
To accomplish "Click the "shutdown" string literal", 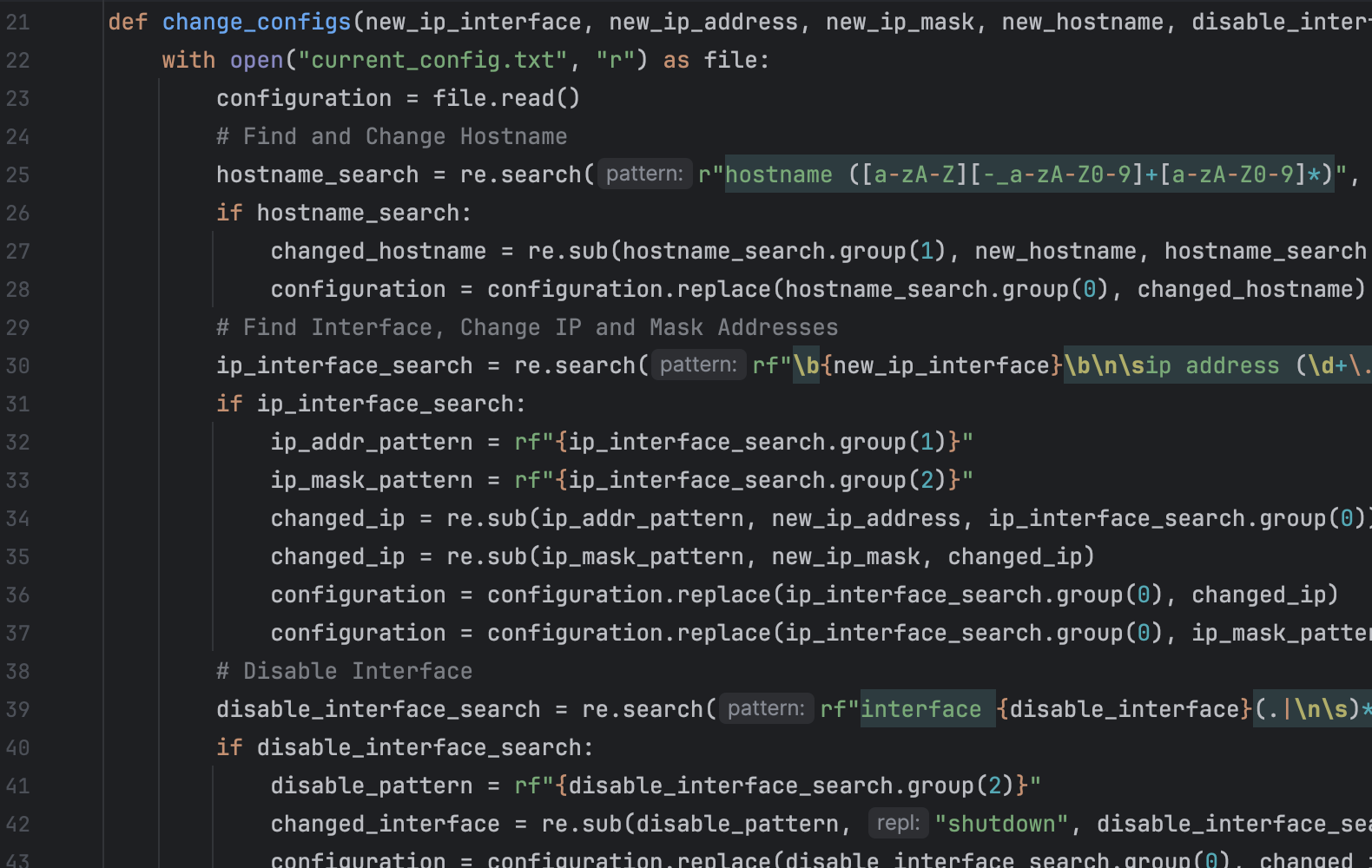I will click(x=1001, y=824).
